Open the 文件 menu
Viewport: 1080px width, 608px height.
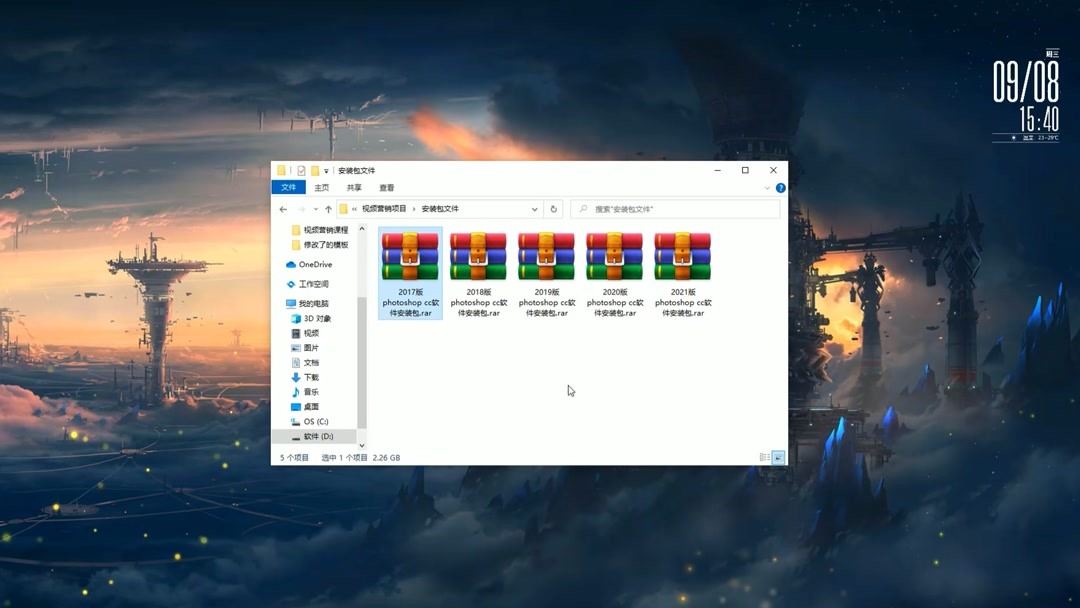[x=289, y=187]
